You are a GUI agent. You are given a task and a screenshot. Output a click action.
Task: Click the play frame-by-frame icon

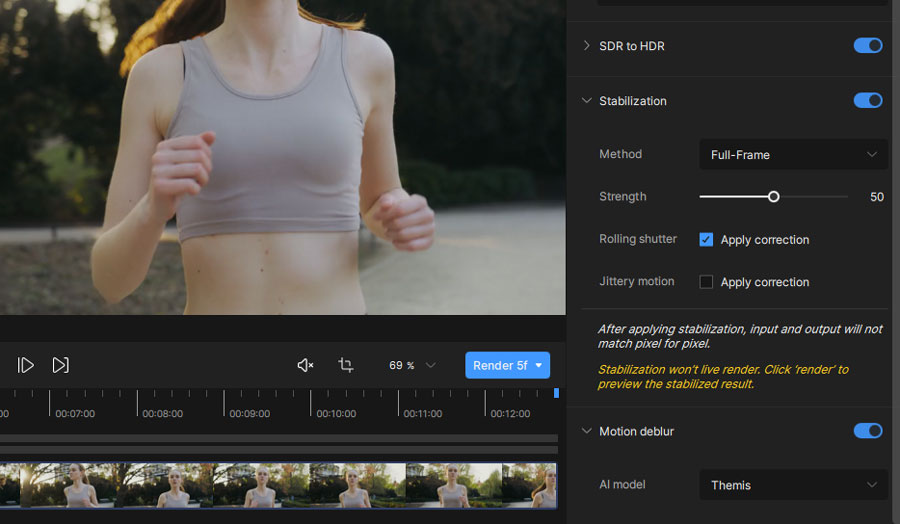[x=26, y=365]
